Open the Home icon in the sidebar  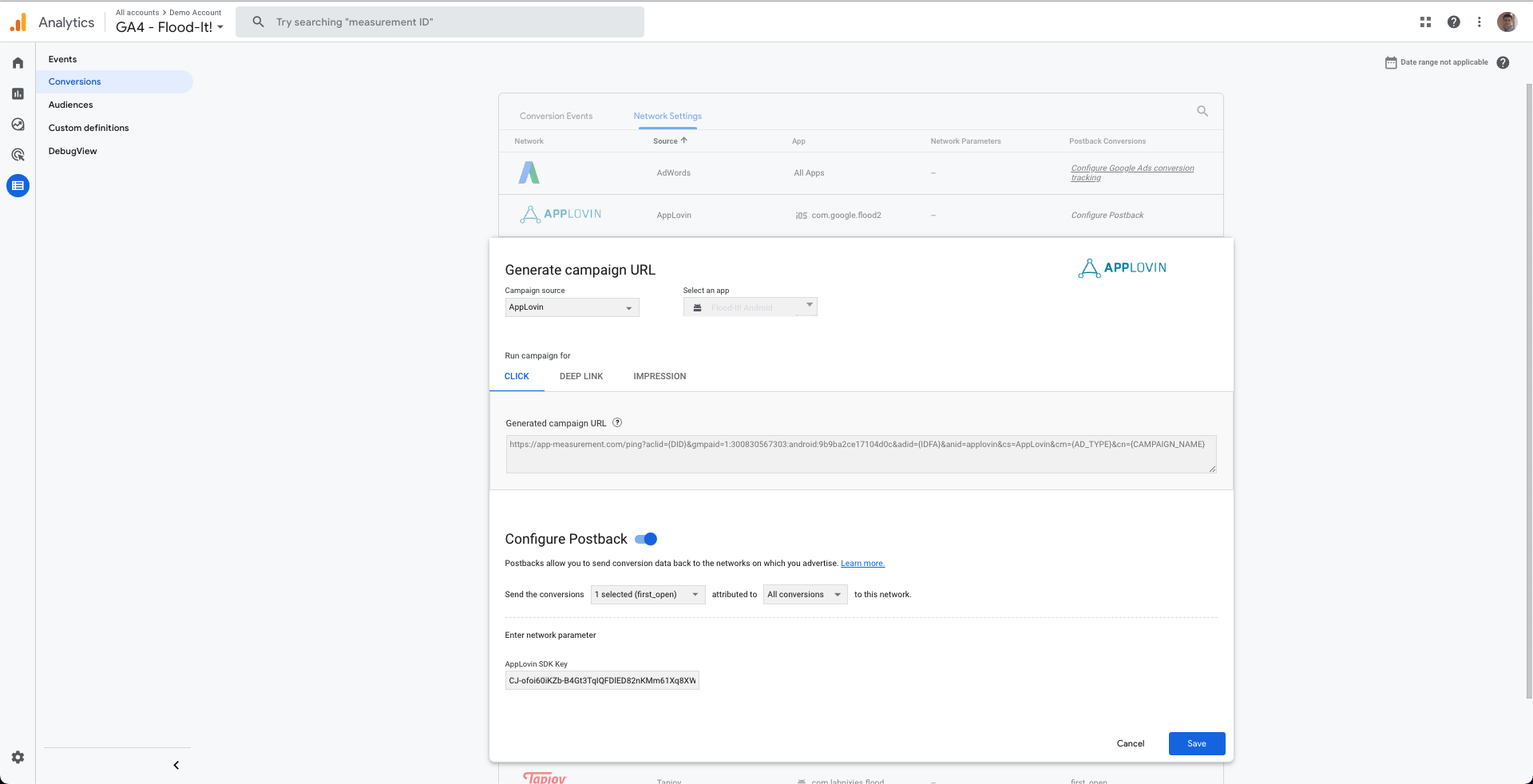(x=18, y=63)
